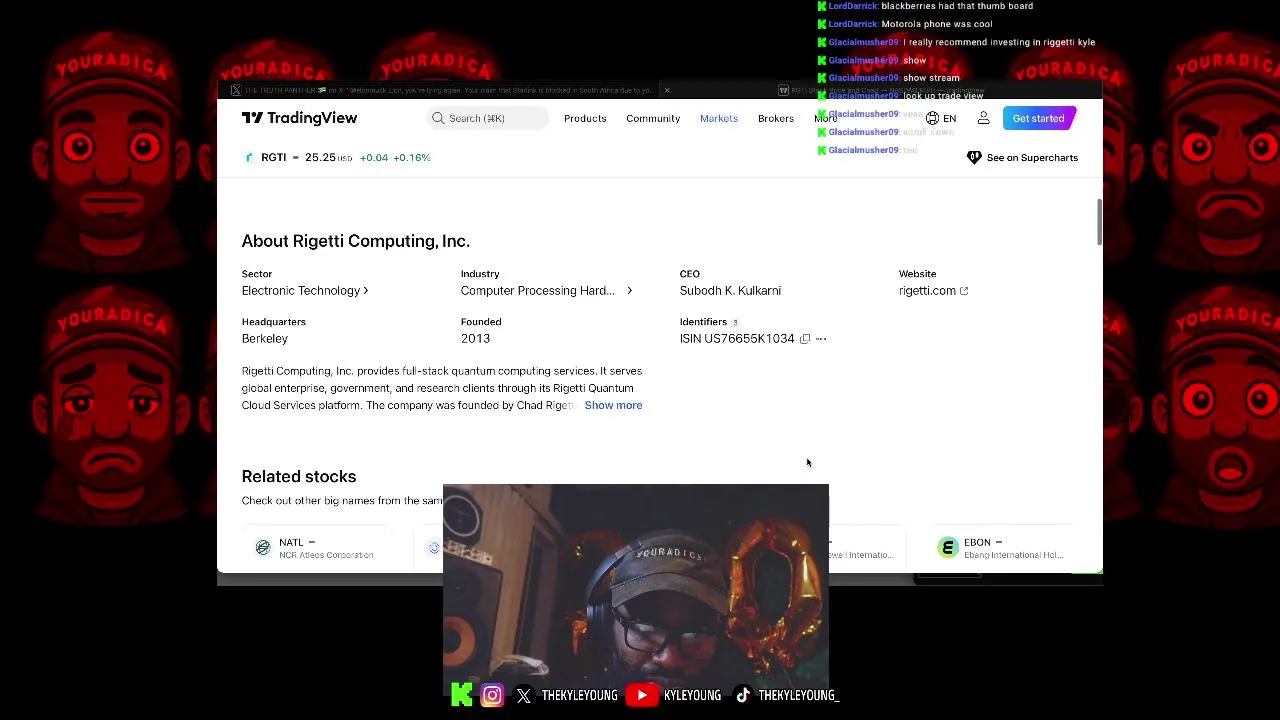Click the Related stocks heading
Screen dimensions: 1280x720
tap(299, 476)
